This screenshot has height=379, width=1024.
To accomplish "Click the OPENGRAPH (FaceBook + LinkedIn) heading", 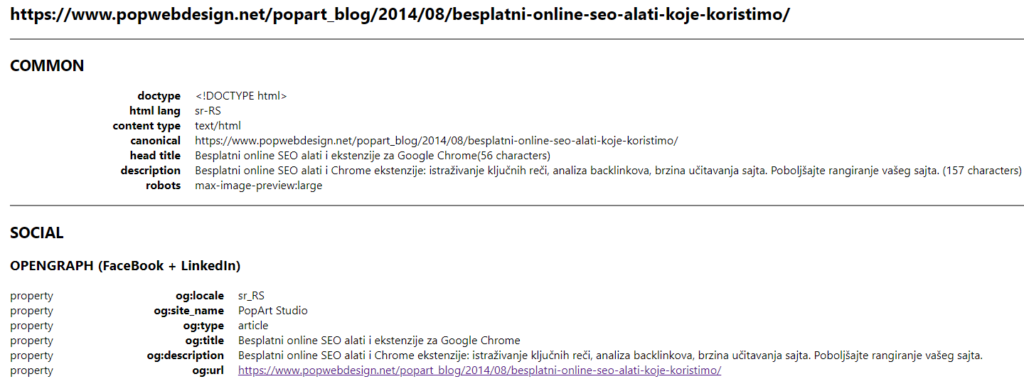I will tap(125, 266).
